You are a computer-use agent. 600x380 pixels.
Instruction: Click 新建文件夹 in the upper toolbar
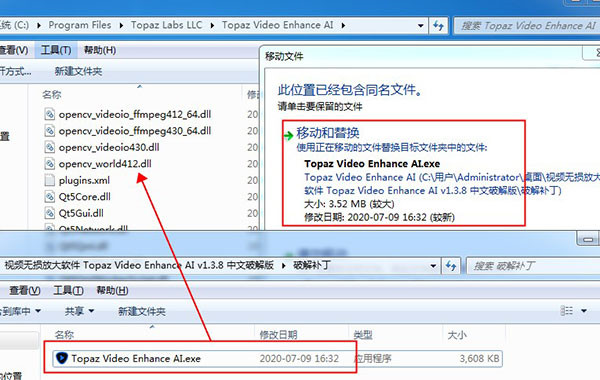click(x=78, y=71)
